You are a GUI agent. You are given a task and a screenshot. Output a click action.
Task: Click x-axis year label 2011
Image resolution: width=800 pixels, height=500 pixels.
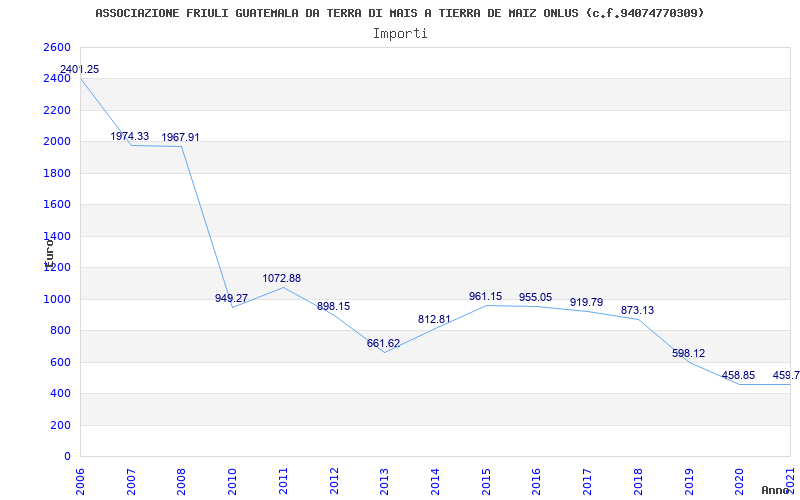tap(283, 481)
